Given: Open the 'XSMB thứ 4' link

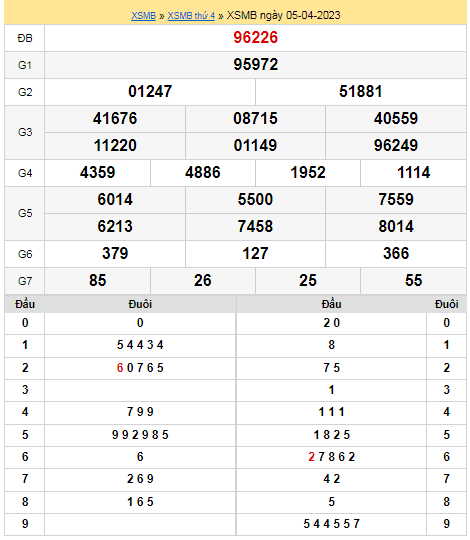Looking at the screenshot, I should 191,15.
